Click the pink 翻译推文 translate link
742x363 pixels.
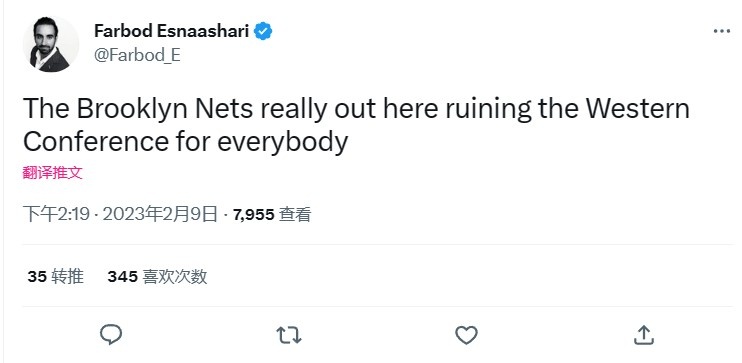pyautogui.click(x=53, y=173)
